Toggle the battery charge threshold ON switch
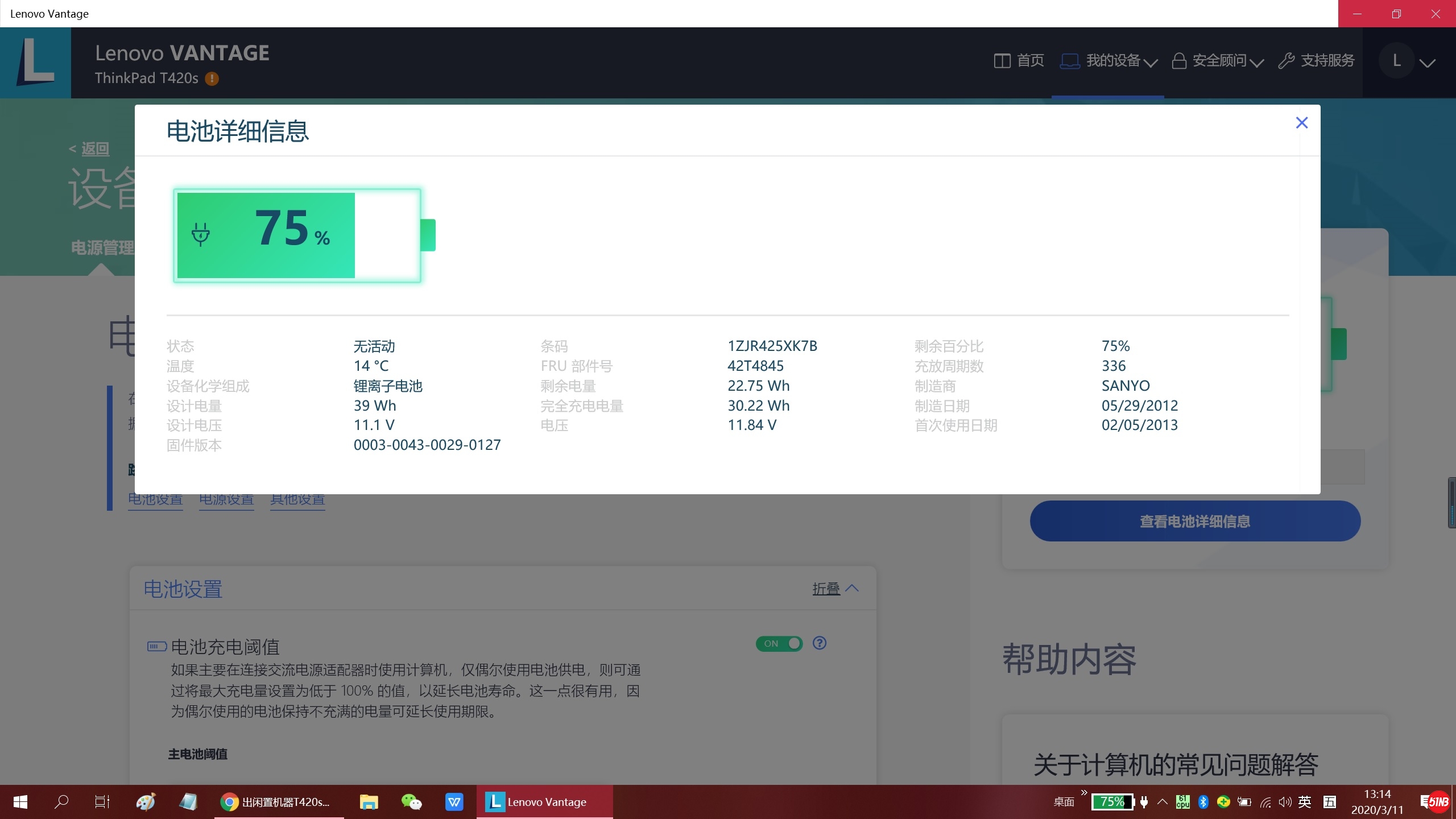Screen dimensions: 1456x819 point(779,643)
